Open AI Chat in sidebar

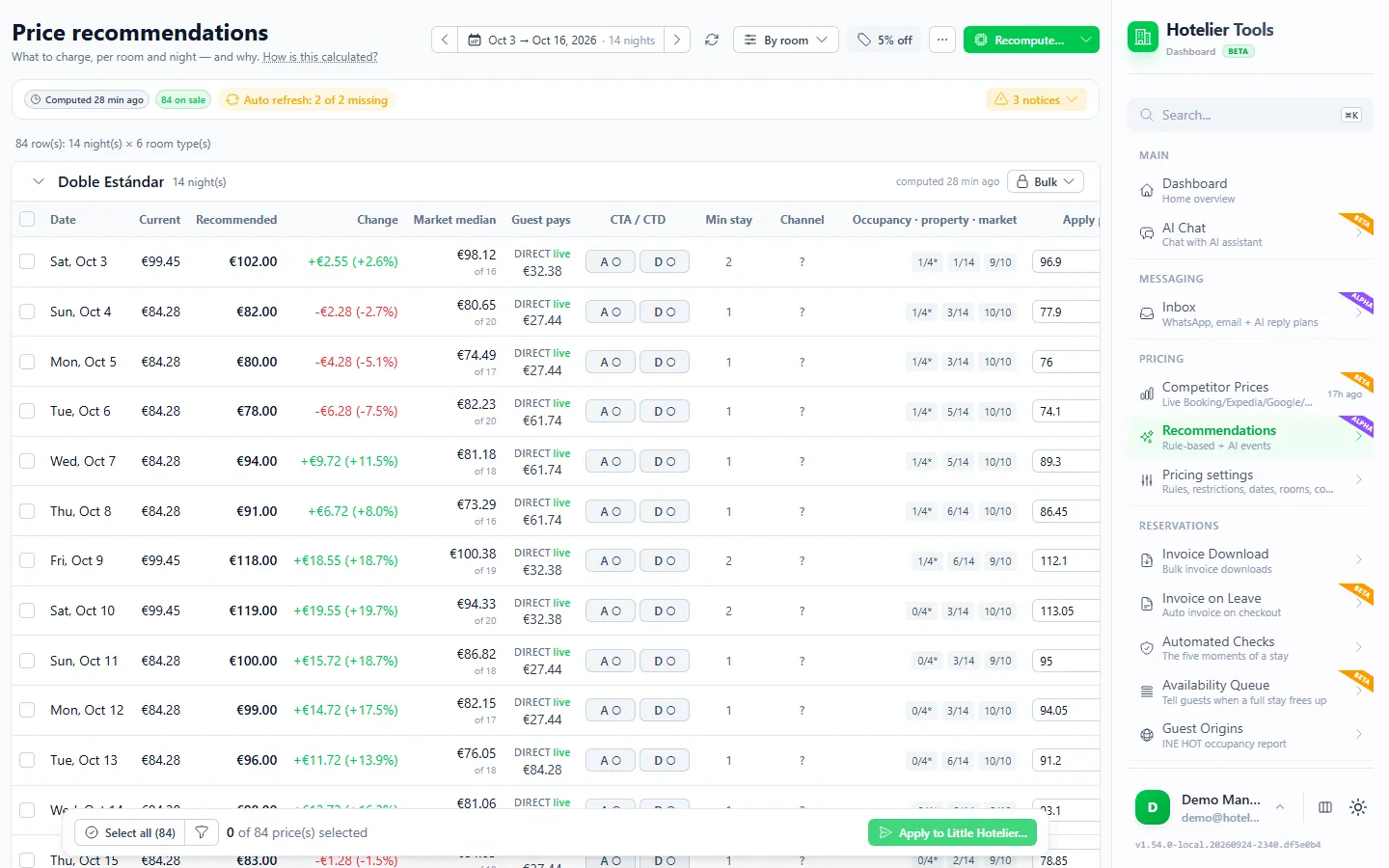click(1250, 234)
